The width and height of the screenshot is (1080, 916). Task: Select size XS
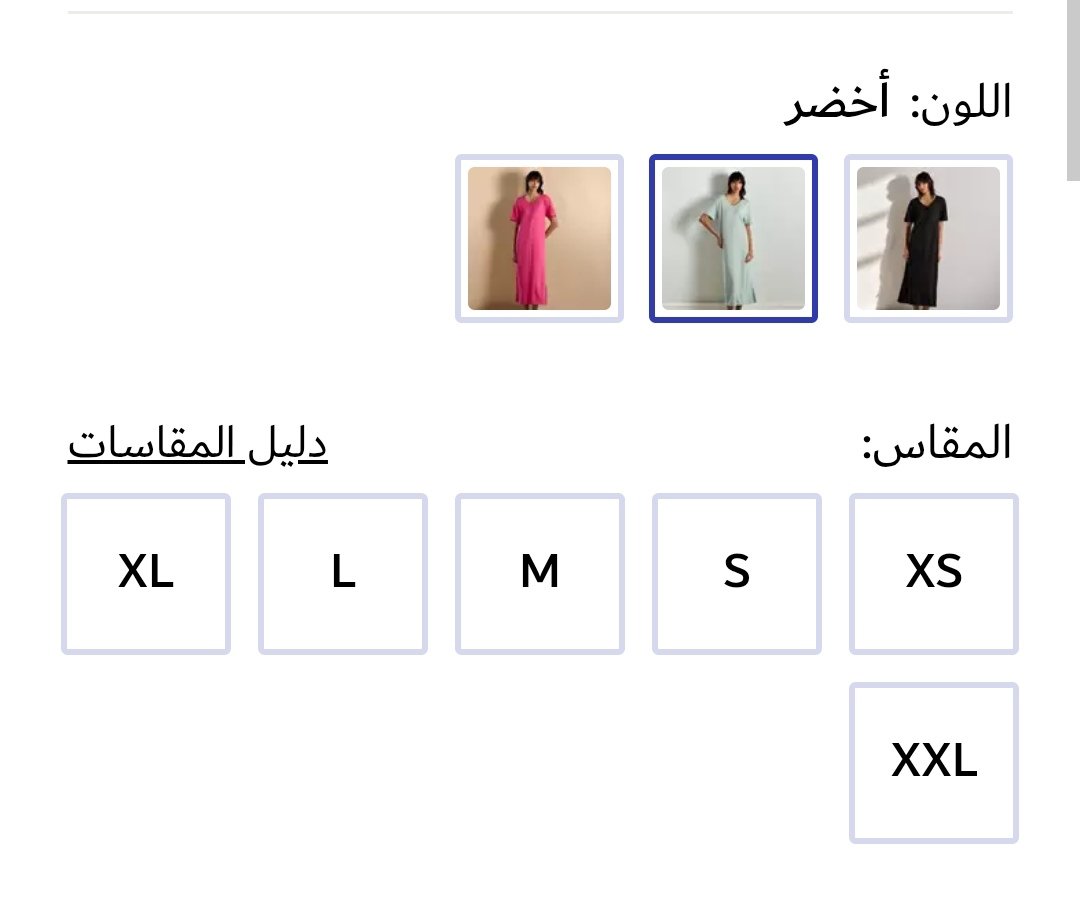[x=934, y=573]
